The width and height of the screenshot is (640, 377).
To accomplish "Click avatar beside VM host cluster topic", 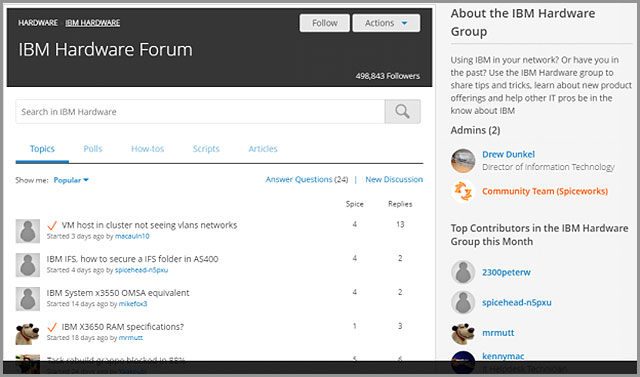I will [28, 231].
